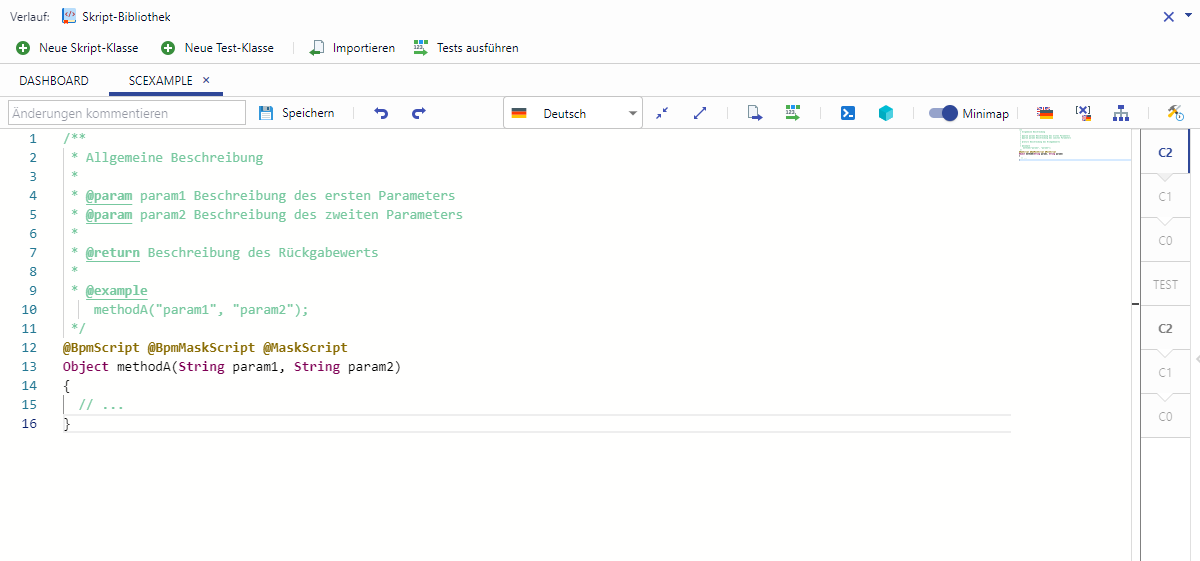Image resolution: width=1200 pixels, height=561 pixels.
Task: Click the expand editor diagonal arrow icon
Action: [700, 114]
